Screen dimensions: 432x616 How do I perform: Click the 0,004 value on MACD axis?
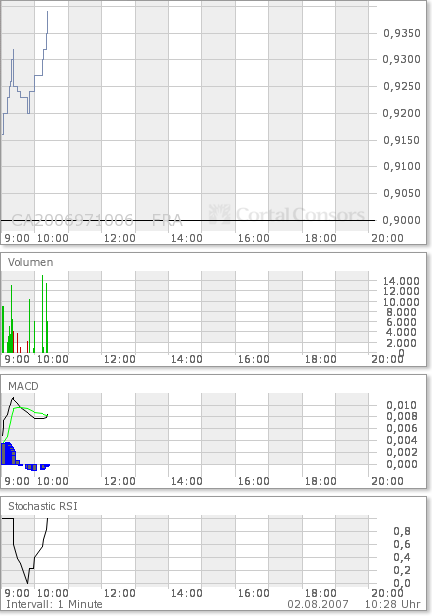(401, 440)
